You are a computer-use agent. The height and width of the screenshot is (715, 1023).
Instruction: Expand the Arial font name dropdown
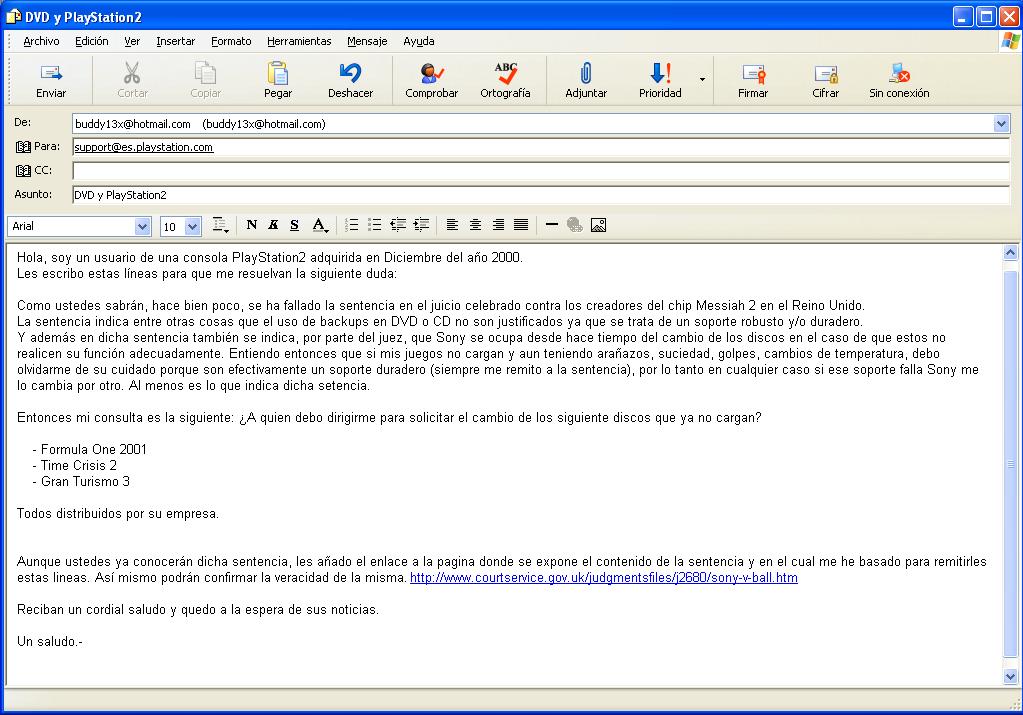tap(142, 226)
